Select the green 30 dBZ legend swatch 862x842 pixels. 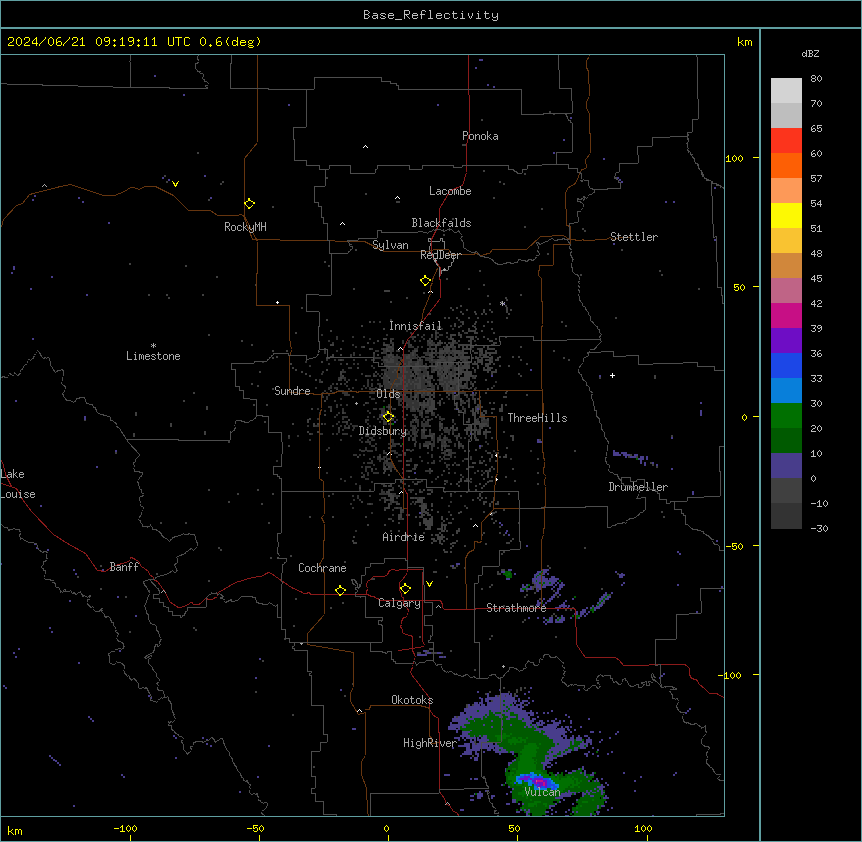(786, 416)
